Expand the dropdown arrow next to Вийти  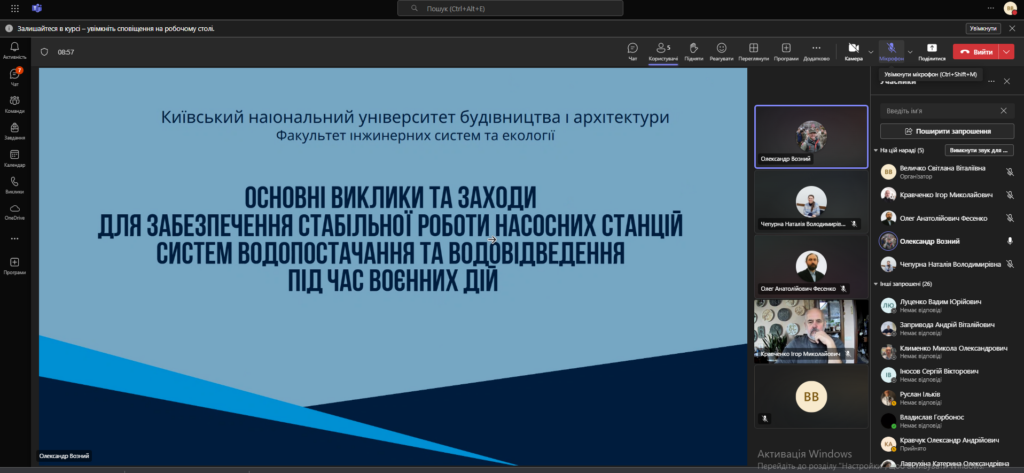1007,51
